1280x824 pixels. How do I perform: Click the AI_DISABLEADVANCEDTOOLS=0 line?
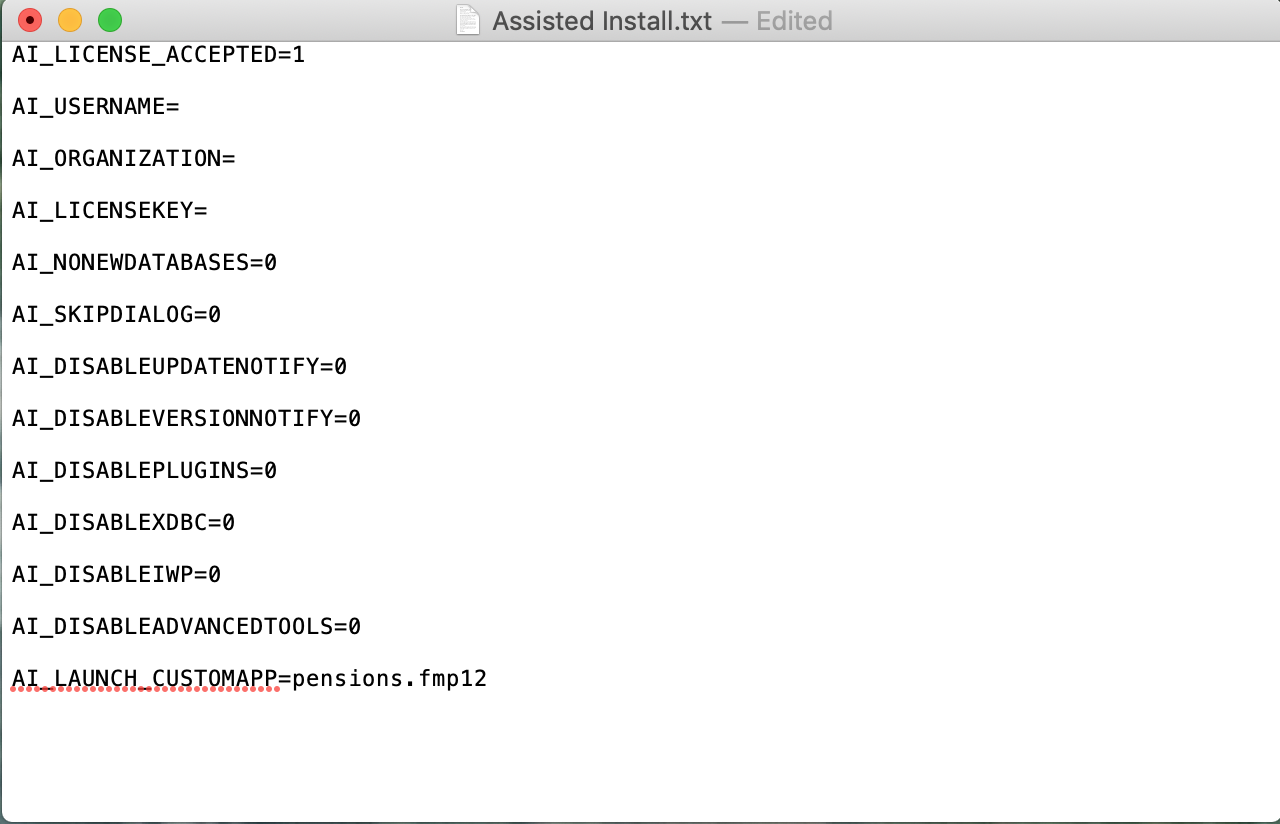(186, 626)
